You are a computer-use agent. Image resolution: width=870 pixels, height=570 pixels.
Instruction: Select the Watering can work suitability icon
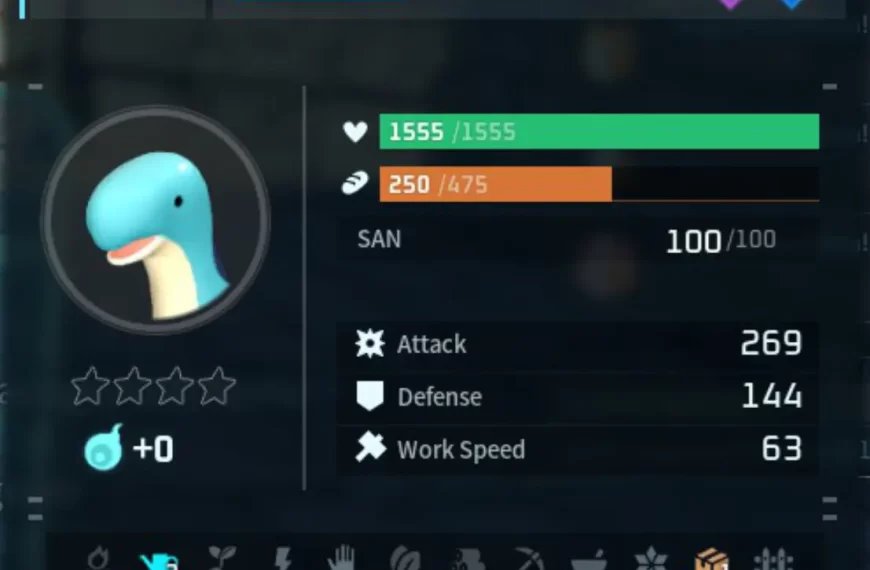(x=159, y=561)
